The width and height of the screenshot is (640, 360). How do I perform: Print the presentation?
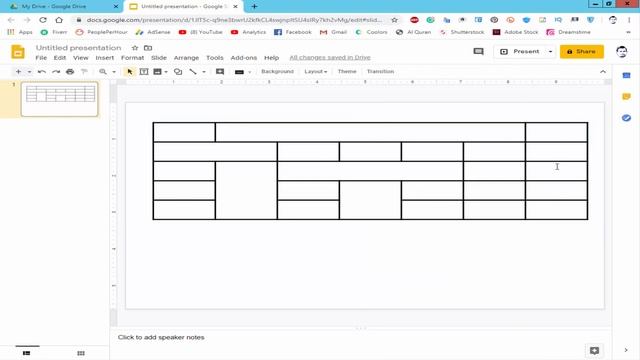click(70, 71)
